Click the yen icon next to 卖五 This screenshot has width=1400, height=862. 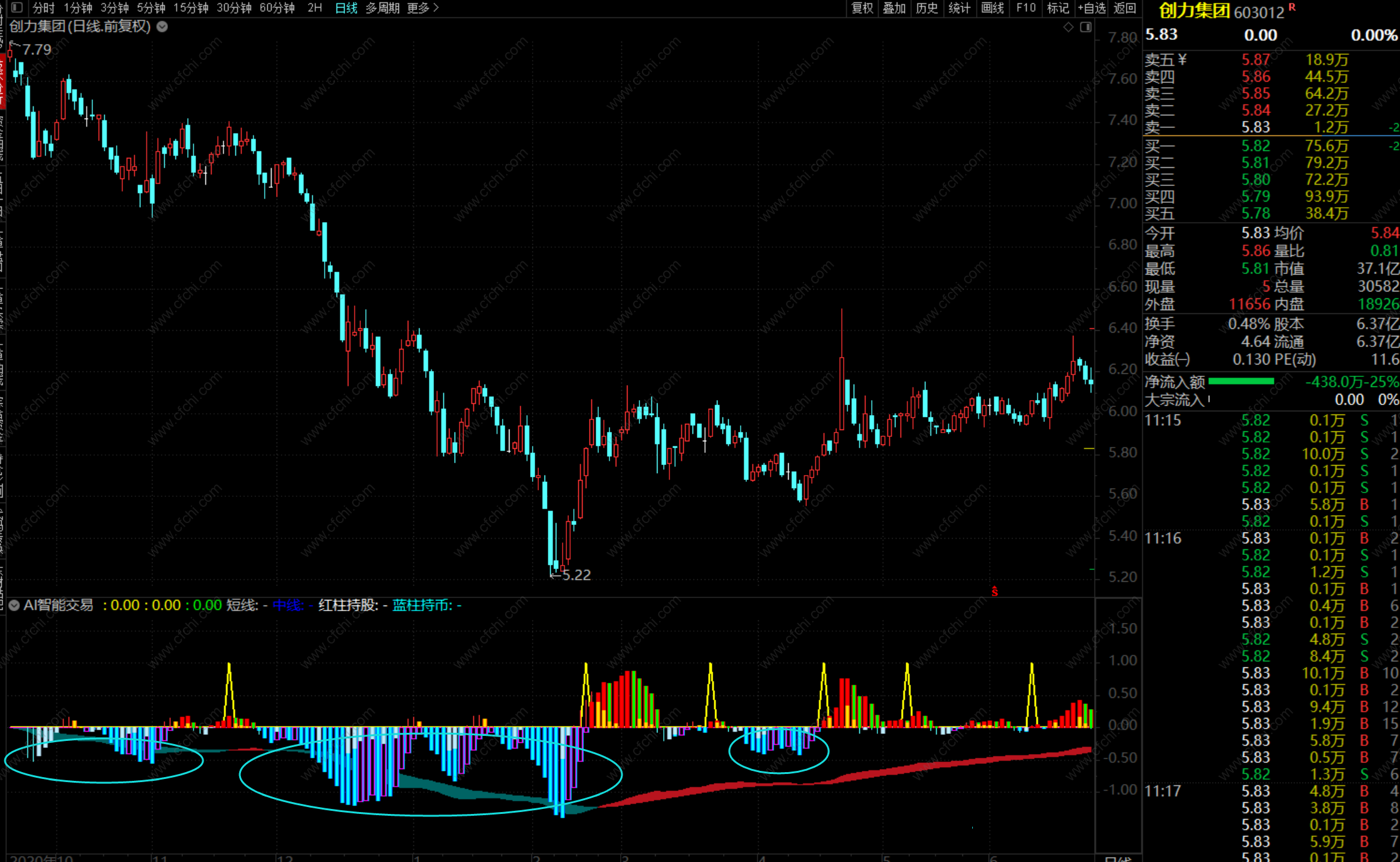[x=1182, y=60]
